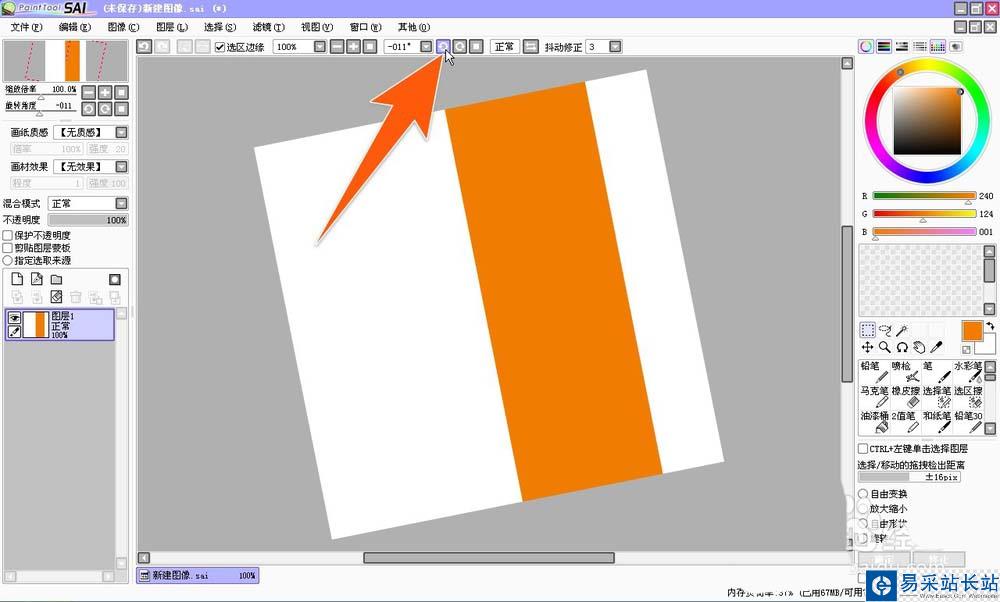
Task: Toggle visibility eye of 图层1
Action: point(14,318)
